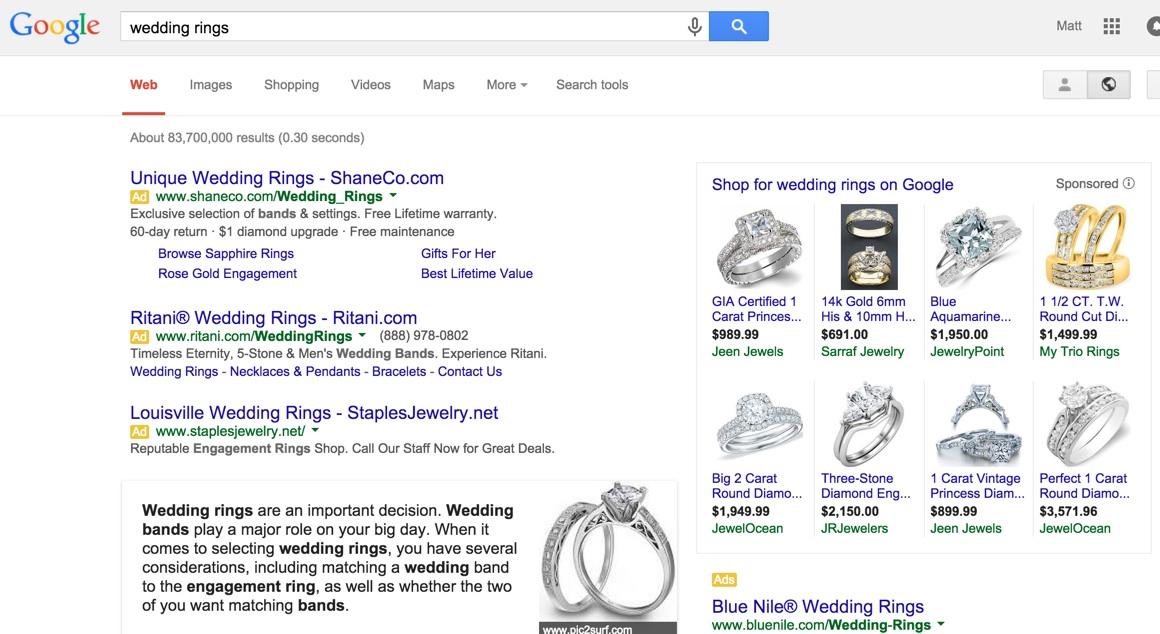Click Big 2 Carat Round Diamond ring image
Screen dimensions: 1160x634
pos(758,425)
